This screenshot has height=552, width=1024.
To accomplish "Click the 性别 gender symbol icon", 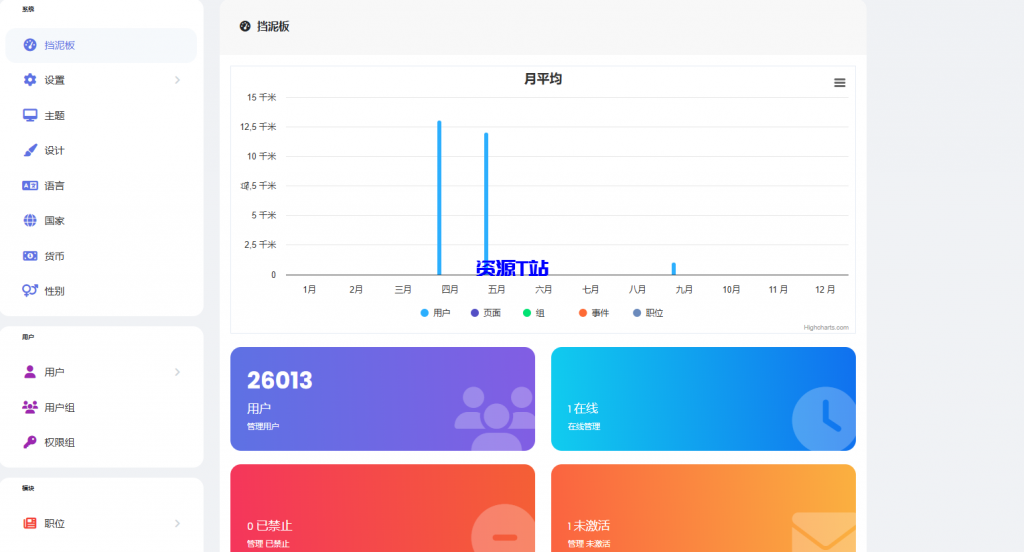I will pos(30,291).
